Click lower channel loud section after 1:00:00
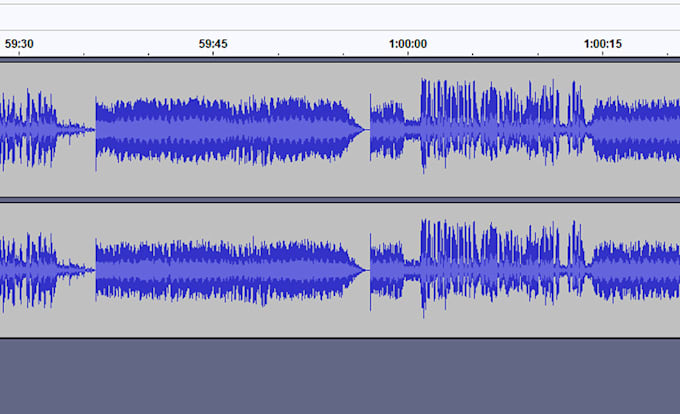 click(503, 268)
